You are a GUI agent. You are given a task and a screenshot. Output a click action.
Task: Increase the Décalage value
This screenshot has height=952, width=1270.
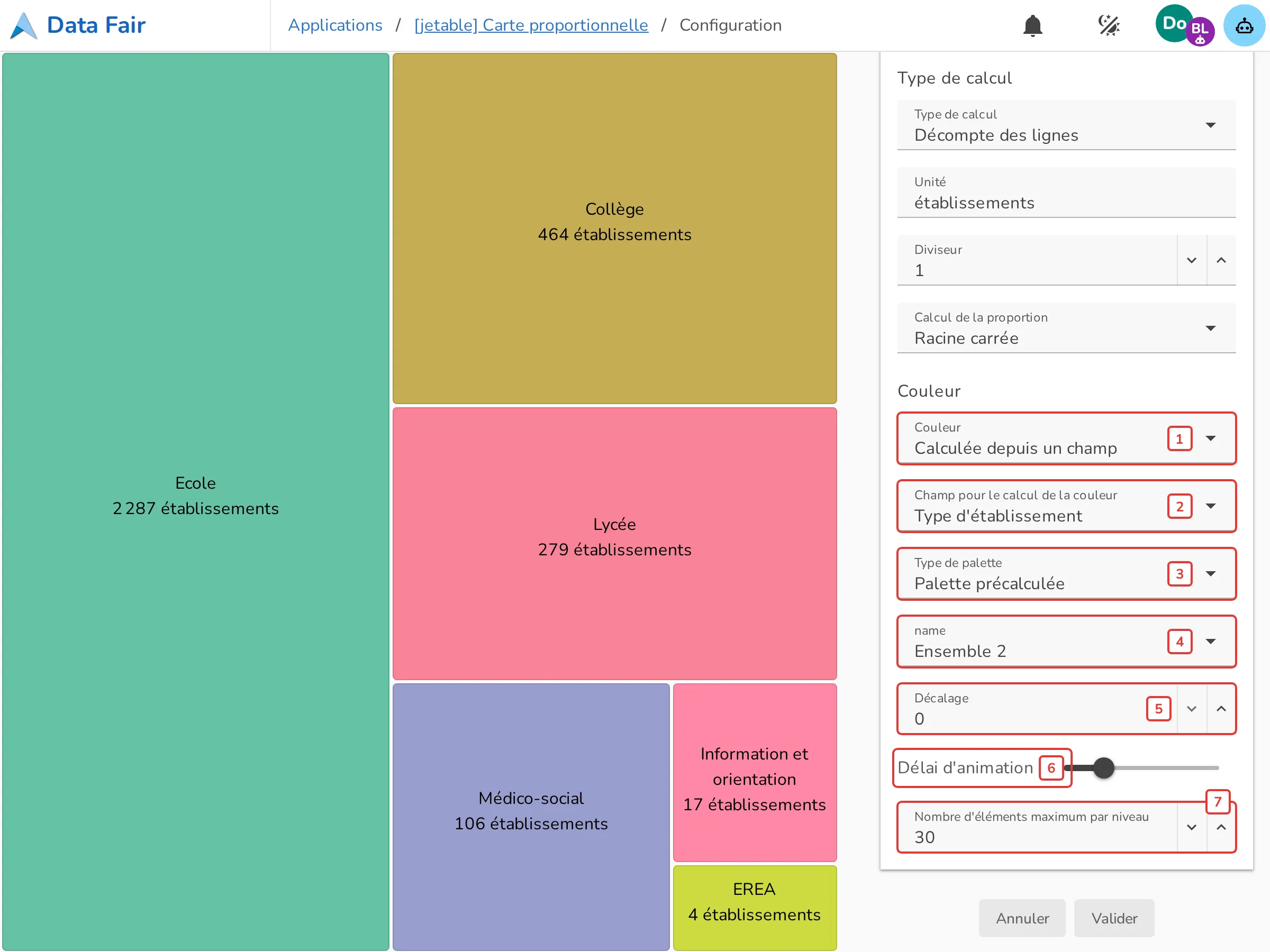click(1221, 709)
